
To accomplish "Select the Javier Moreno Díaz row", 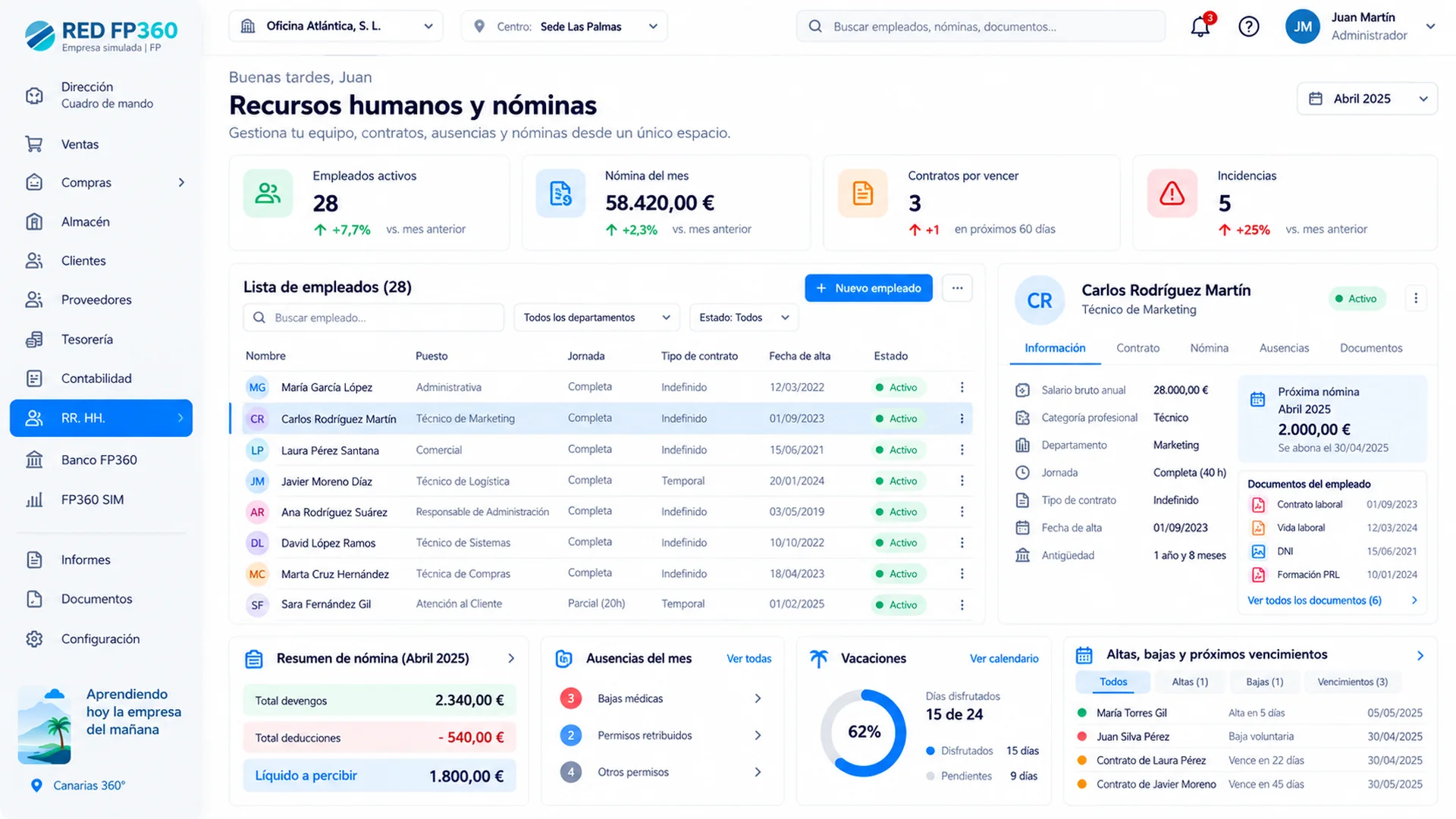I will point(607,481).
